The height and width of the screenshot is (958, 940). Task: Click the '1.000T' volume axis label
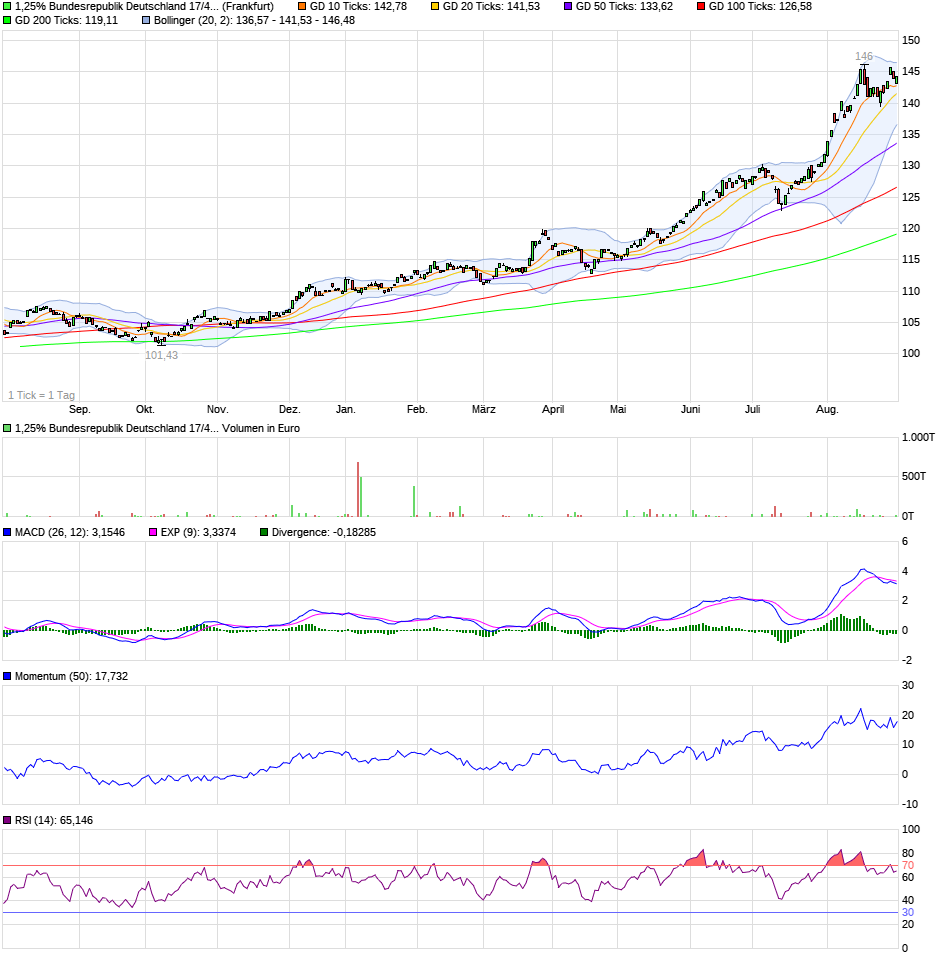click(x=918, y=437)
